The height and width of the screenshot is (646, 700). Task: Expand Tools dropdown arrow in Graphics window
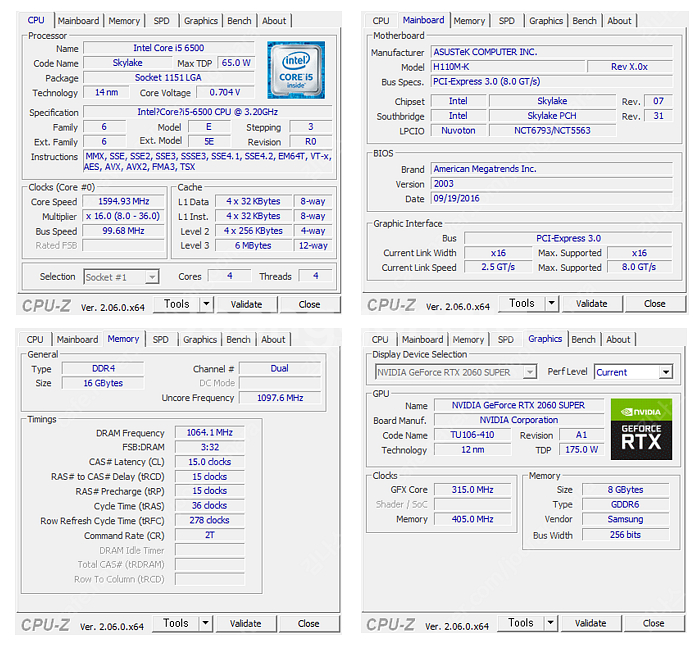point(550,623)
